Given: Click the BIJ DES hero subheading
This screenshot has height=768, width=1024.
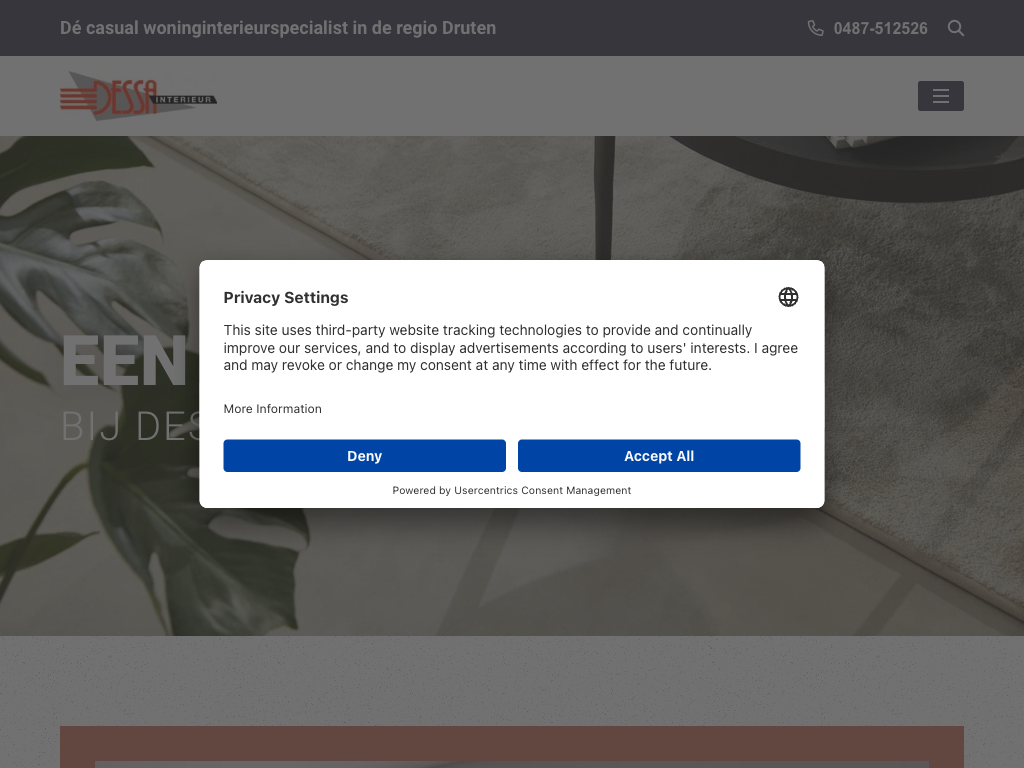Looking at the screenshot, I should [131, 426].
